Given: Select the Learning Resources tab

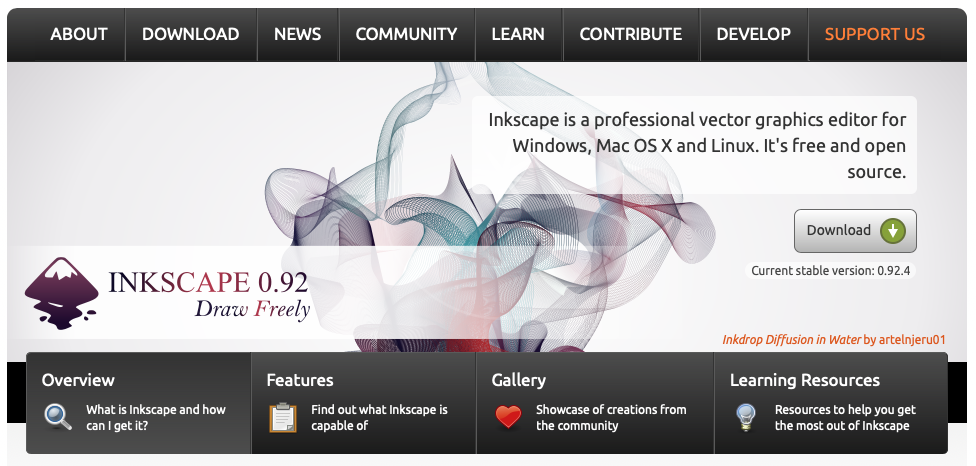Looking at the screenshot, I should point(831,403).
